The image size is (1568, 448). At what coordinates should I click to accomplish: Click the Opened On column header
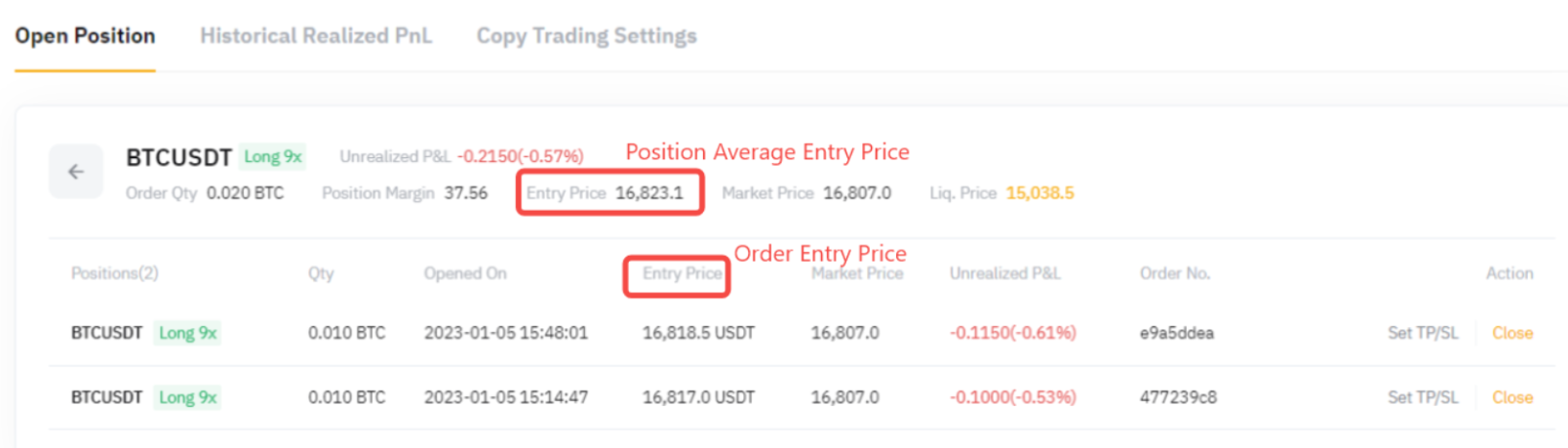coord(465,273)
